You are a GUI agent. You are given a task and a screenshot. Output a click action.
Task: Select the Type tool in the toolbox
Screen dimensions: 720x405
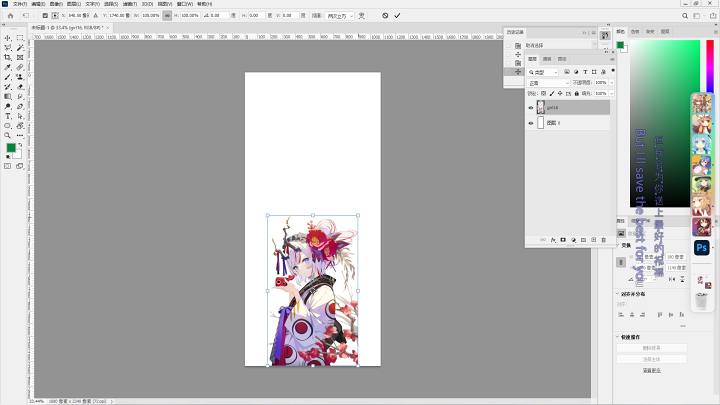click(x=8, y=116)
